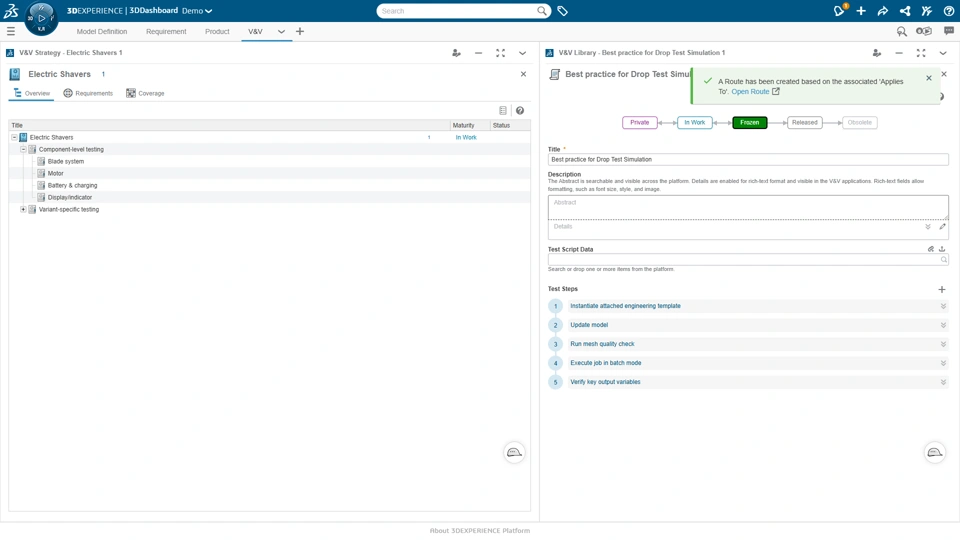Open V&V Library widget menu chevron

coord(943,53)
